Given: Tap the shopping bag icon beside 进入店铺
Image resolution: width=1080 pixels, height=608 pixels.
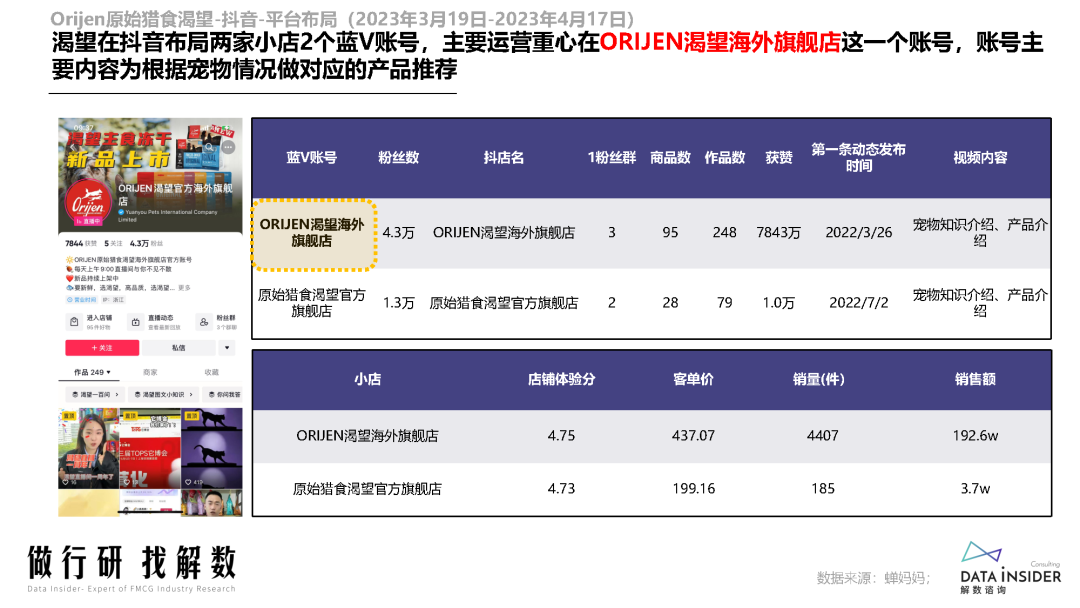Looking at the screenshot, I should pos(74,322).
